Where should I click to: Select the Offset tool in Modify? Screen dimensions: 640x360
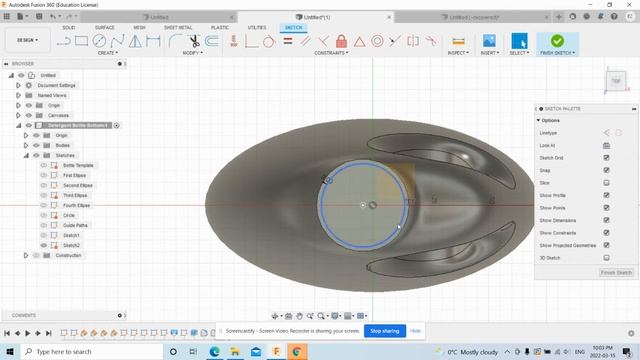tap(212, 41)
